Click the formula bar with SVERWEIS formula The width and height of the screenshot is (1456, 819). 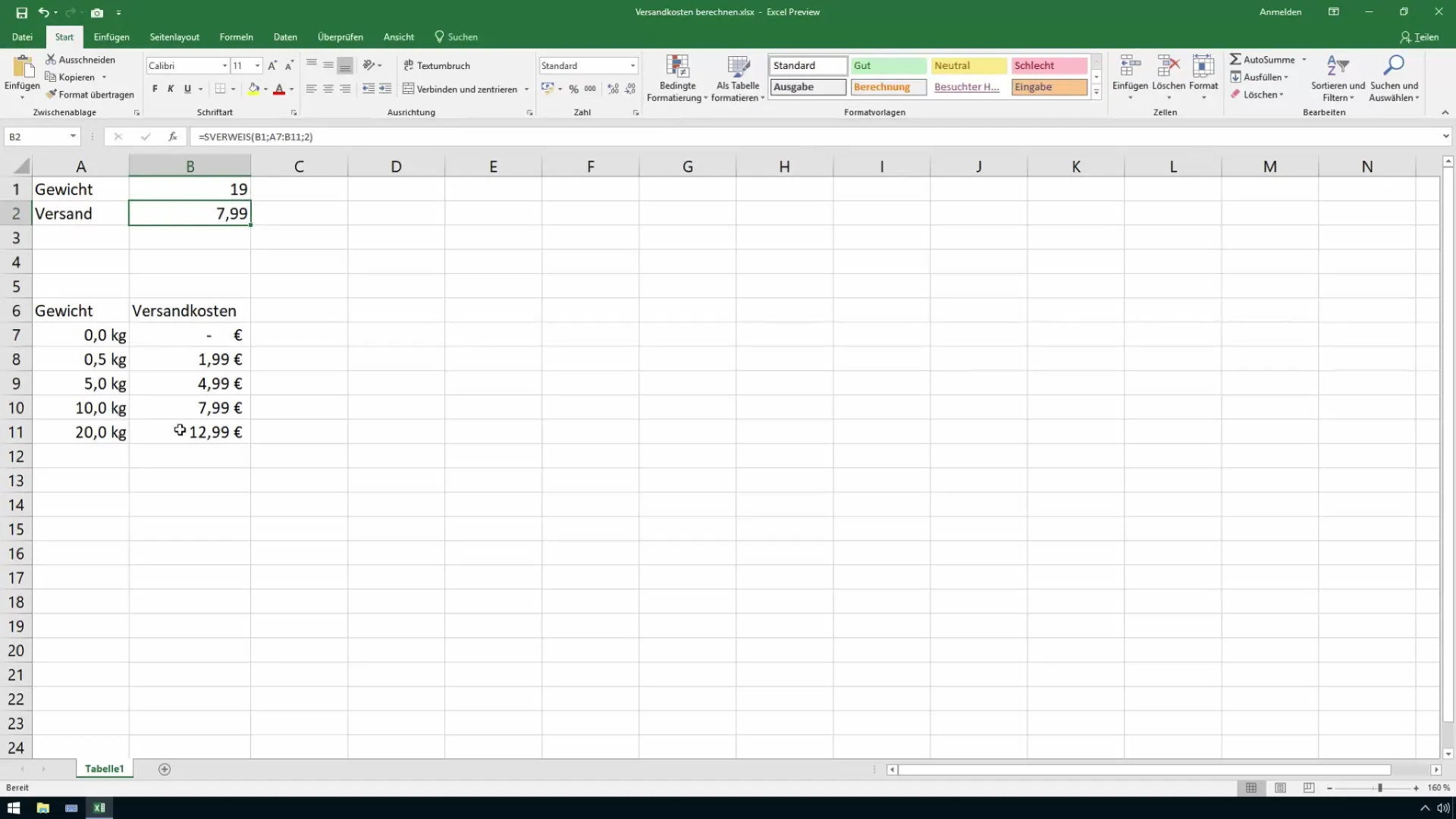click(815, 136)
